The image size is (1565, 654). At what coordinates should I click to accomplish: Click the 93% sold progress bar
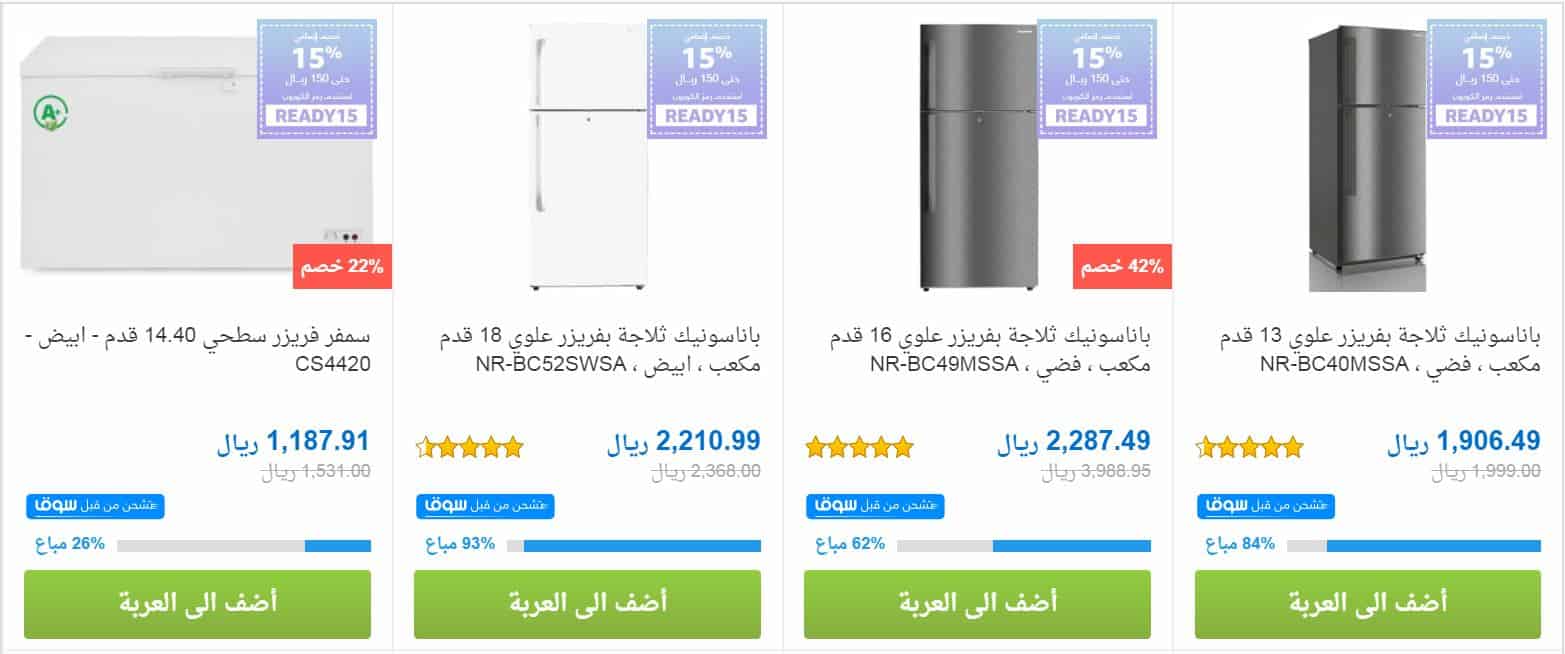click(633, 546)
